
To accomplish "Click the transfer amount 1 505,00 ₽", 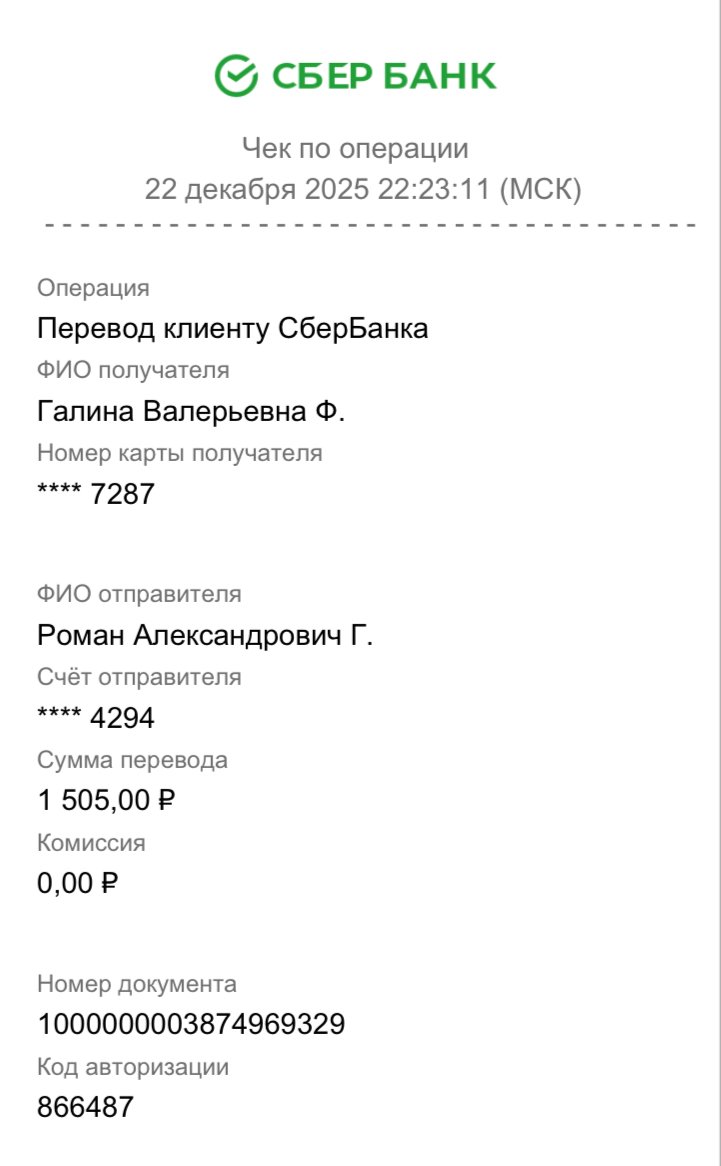I will [x=107, y=800].
